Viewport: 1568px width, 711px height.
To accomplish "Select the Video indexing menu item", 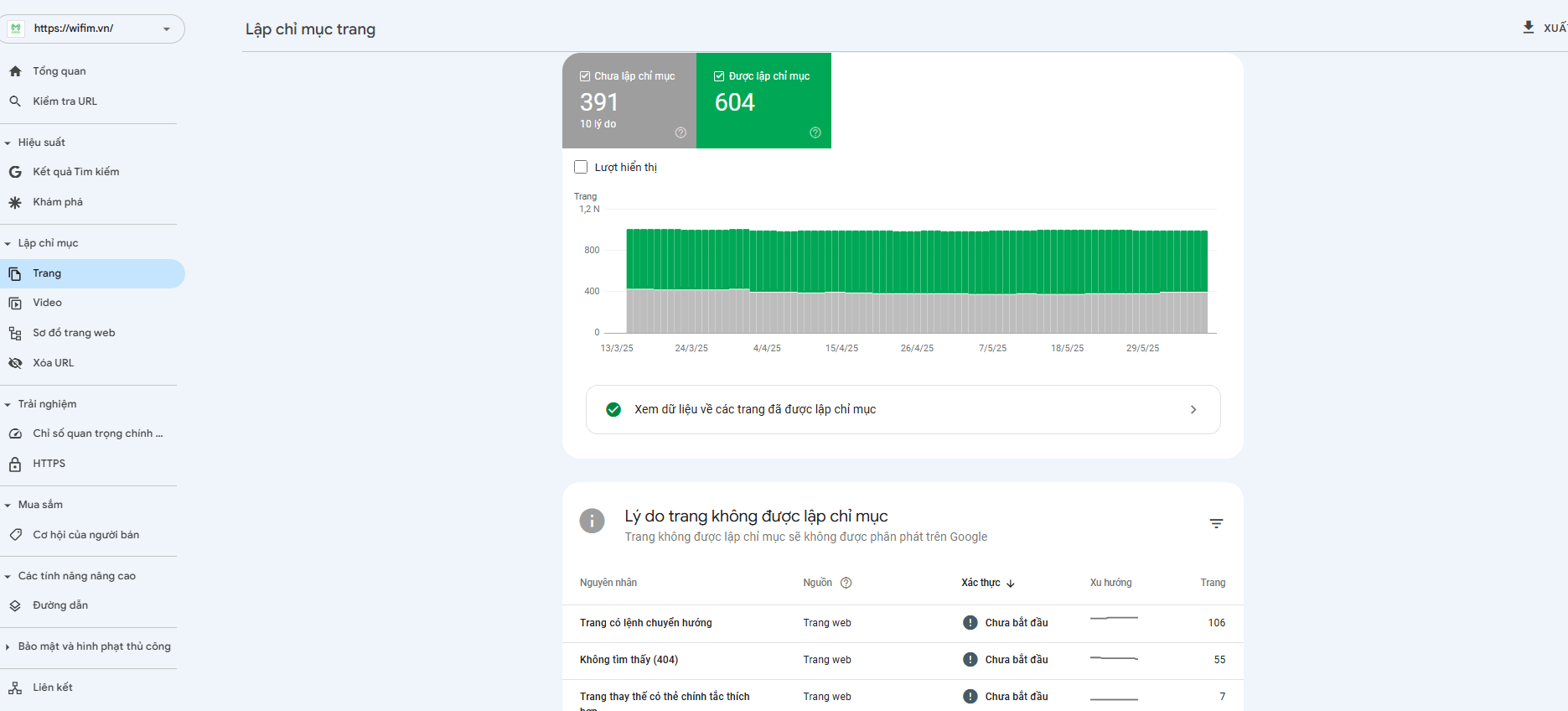I will pyautogui.click(x=92, y=303).
